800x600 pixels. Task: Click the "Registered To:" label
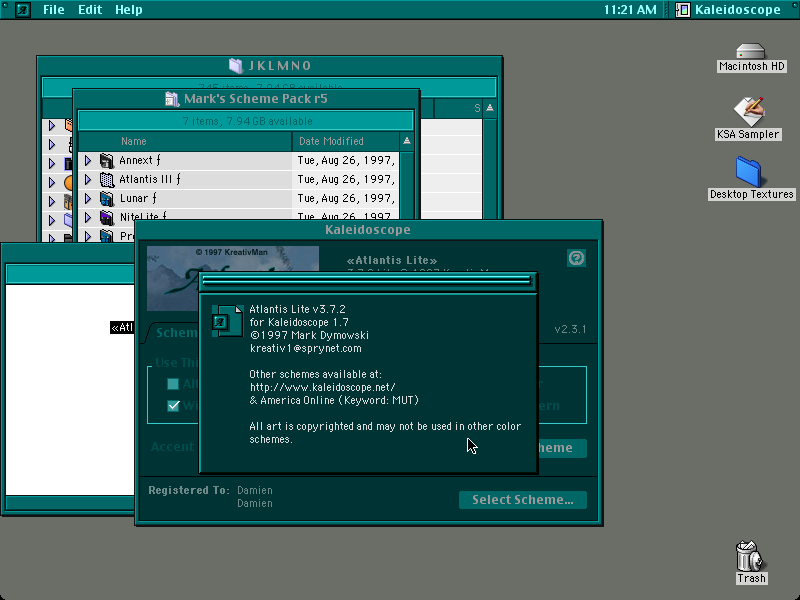pos(189,490)
